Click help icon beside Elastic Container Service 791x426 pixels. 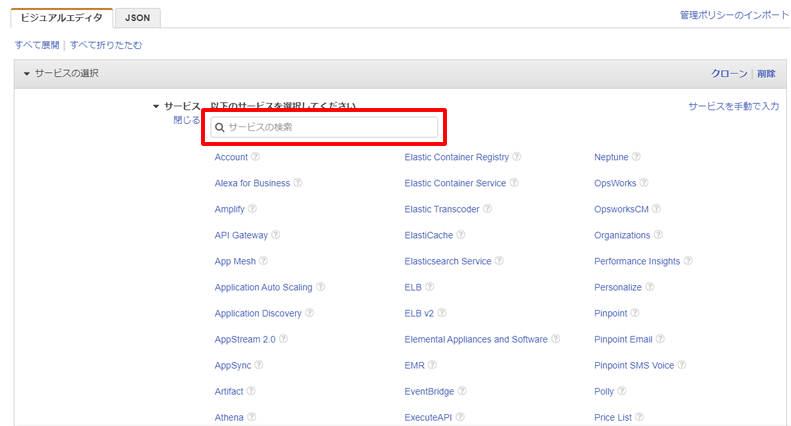(x=514, y=183)
